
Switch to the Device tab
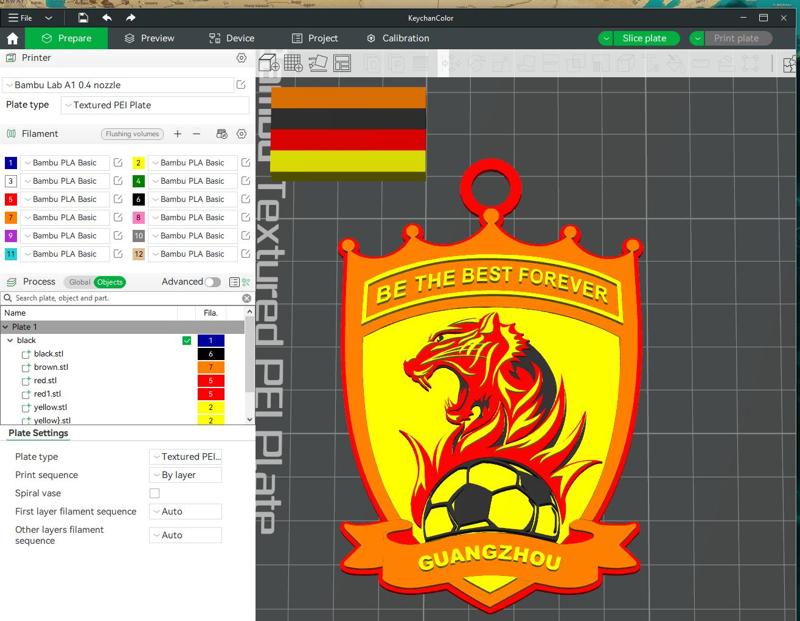232,38
